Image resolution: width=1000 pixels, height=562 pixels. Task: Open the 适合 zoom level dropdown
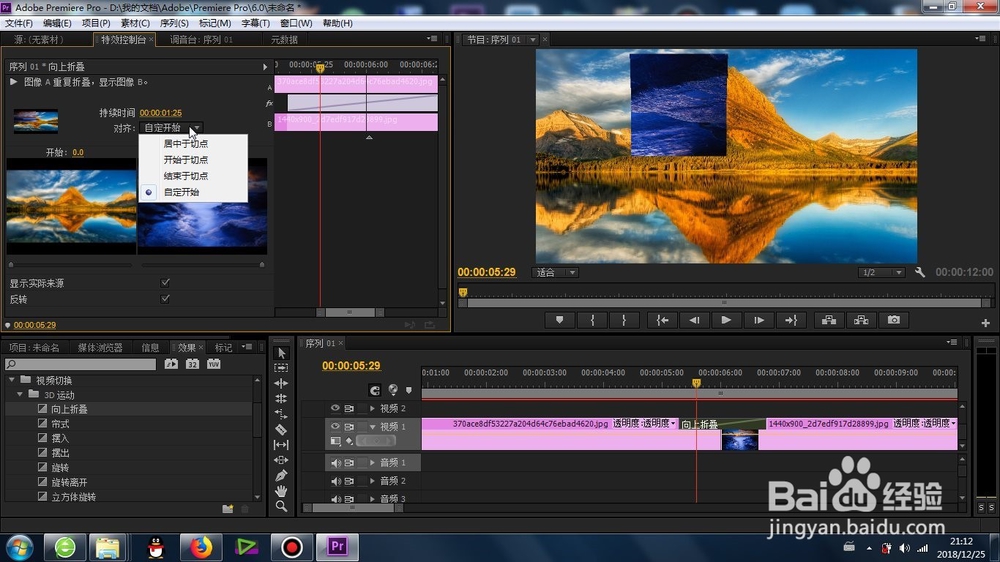(554, 272)
